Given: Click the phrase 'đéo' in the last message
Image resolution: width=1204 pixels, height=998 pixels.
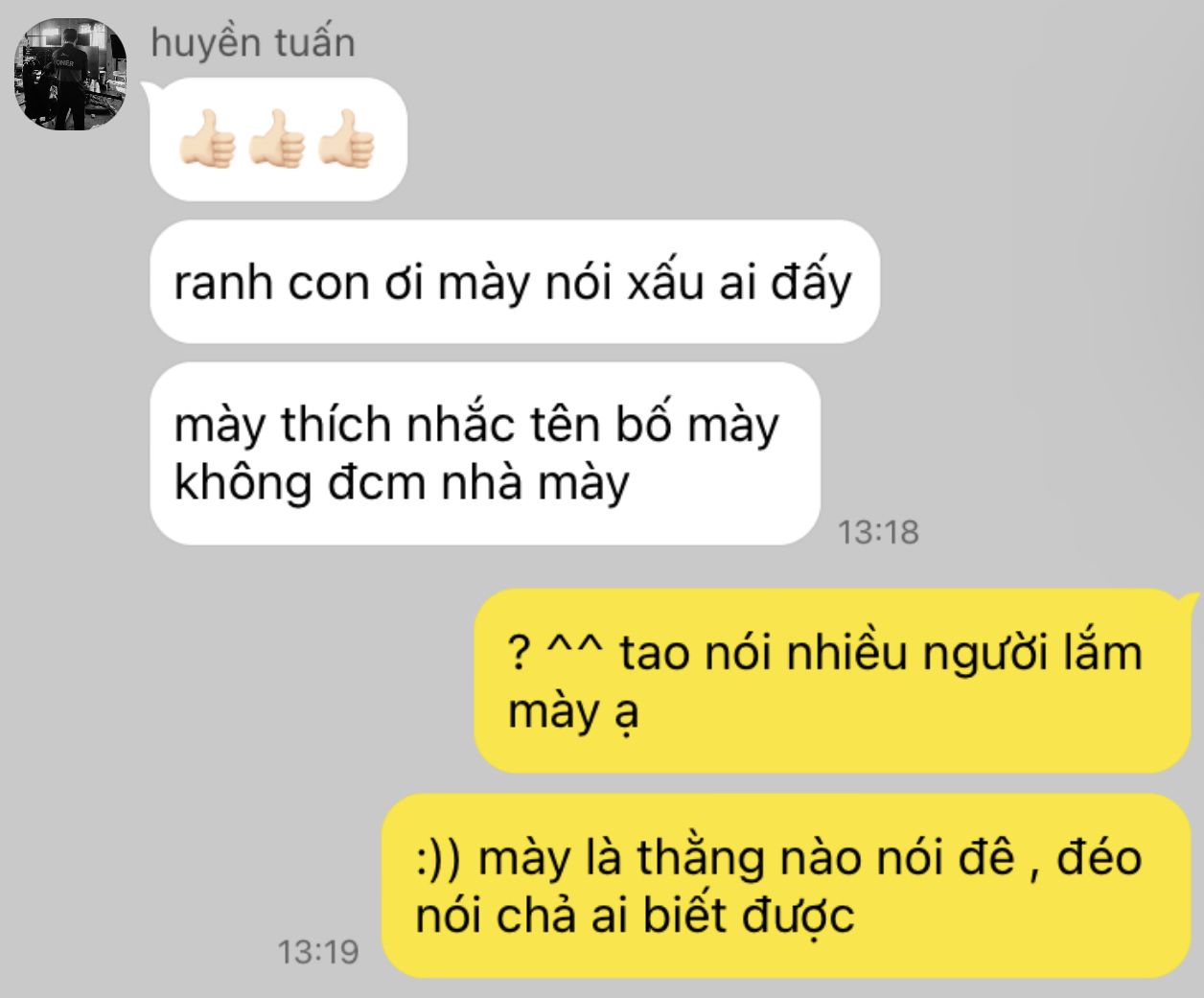Looking at the screenshot, I should pos(1100,855).
